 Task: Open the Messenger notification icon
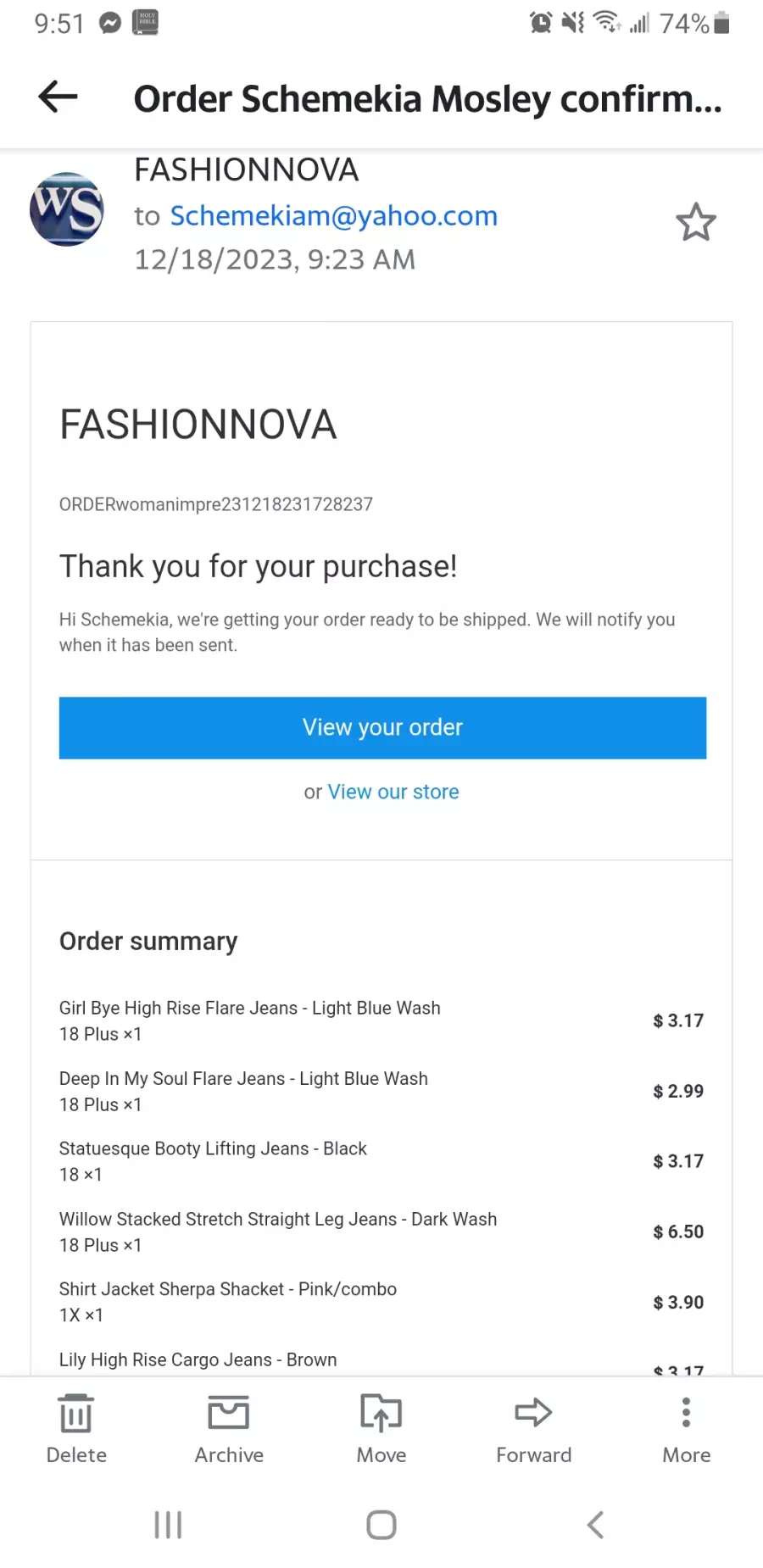(110, 23)
